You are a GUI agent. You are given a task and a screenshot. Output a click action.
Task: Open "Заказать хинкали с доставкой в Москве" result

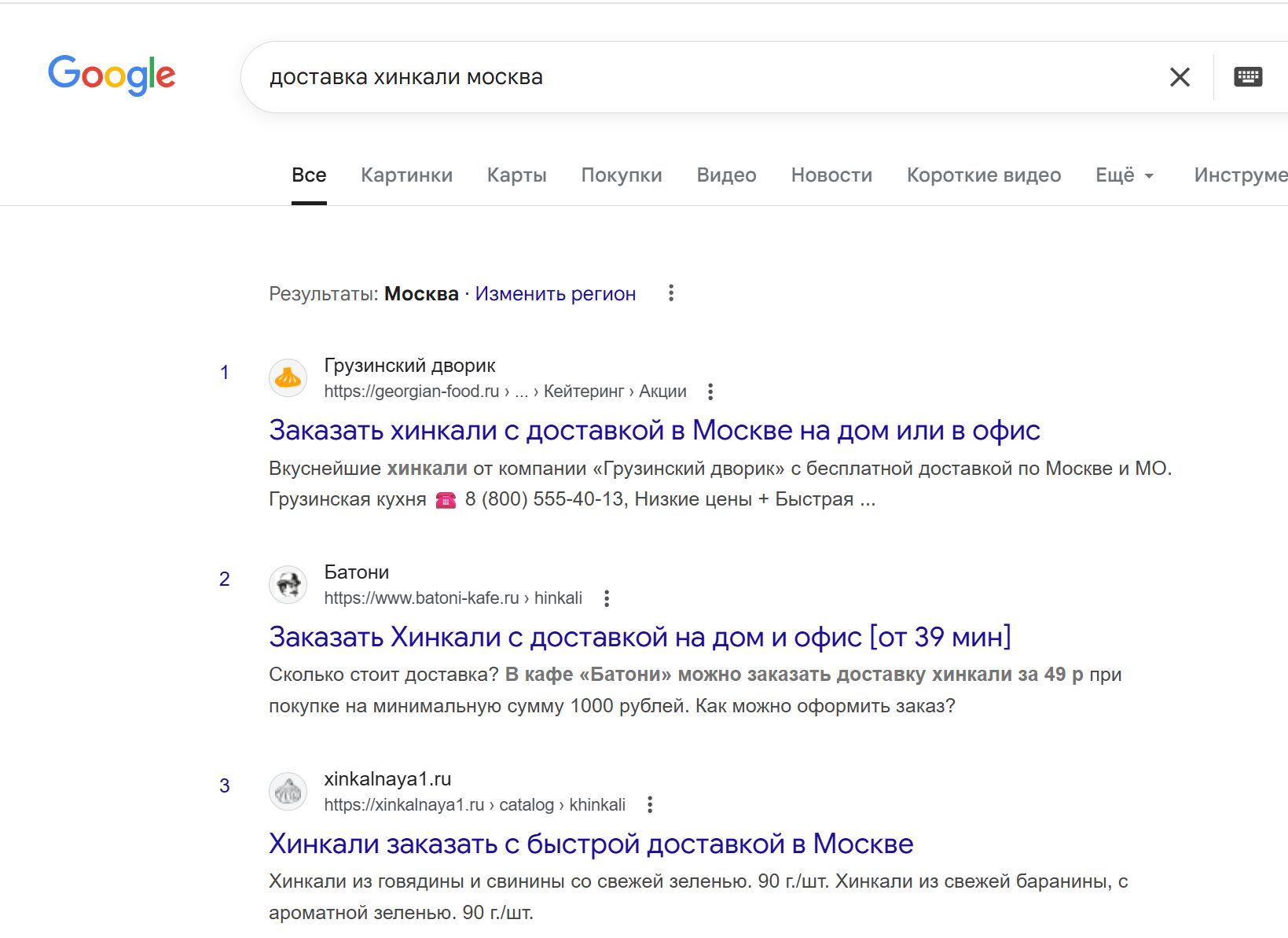click(x=654, y=431)
